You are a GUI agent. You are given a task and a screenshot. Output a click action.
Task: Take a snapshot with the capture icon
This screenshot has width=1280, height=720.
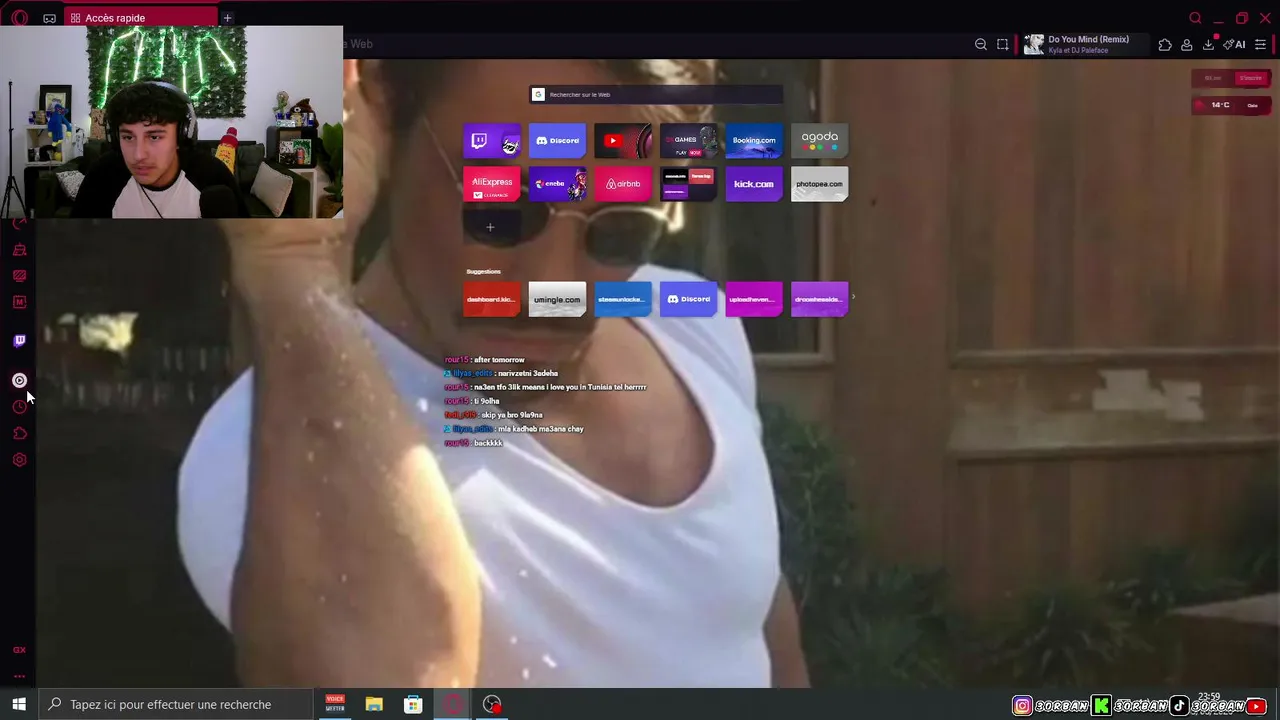click(1003, 44)
